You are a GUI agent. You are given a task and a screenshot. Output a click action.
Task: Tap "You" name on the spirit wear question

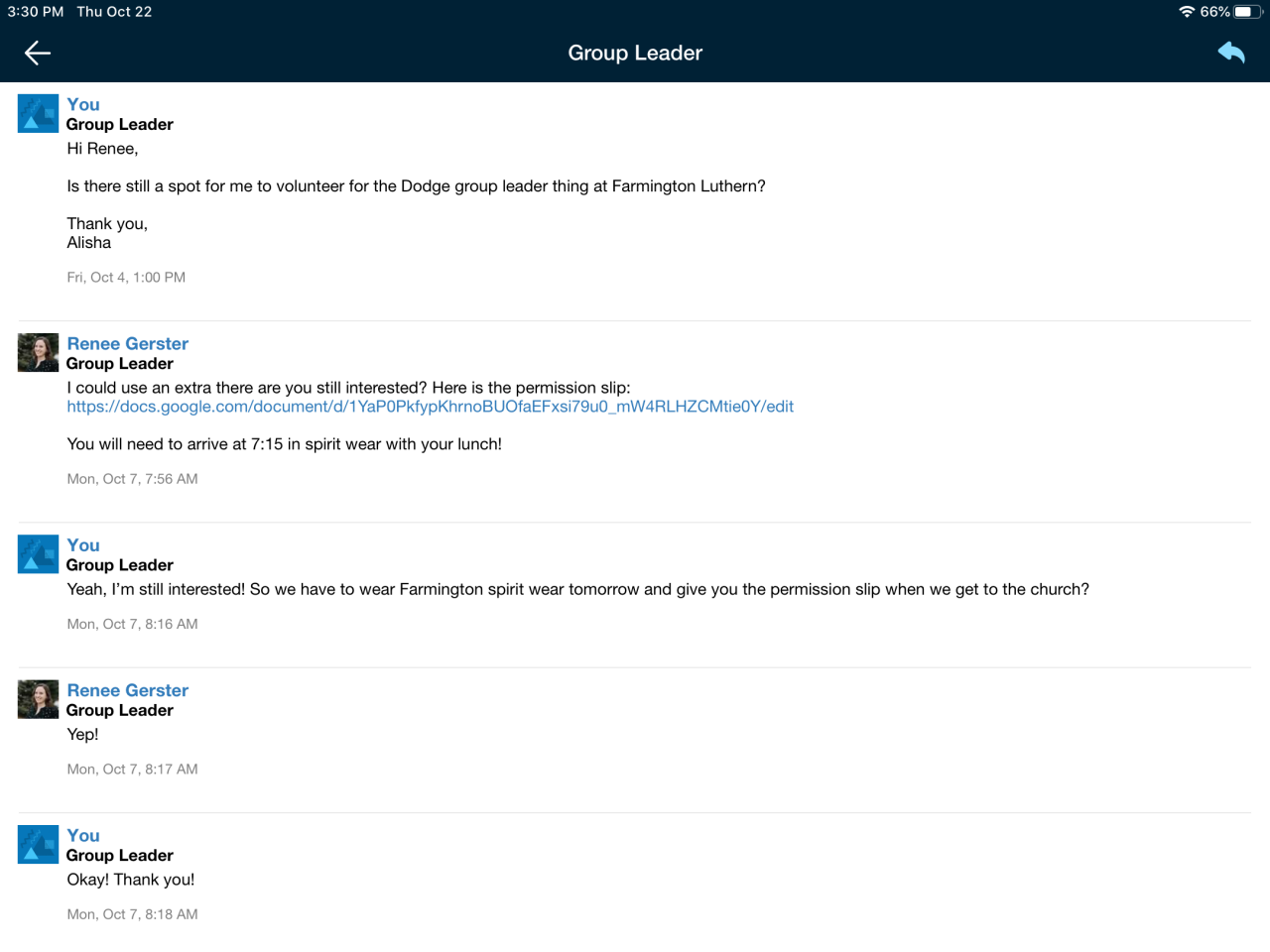[x=83, y=544]
